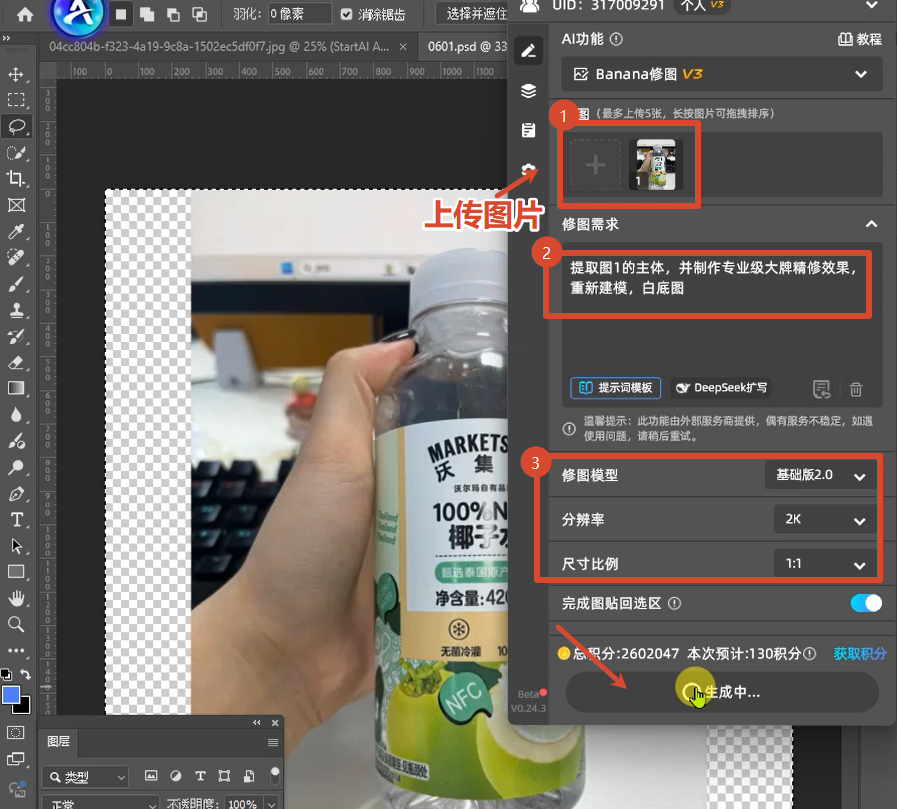The image size is (897, 809).
Task: Expand the account dropdown beside UID
Action: pos(872,5)
